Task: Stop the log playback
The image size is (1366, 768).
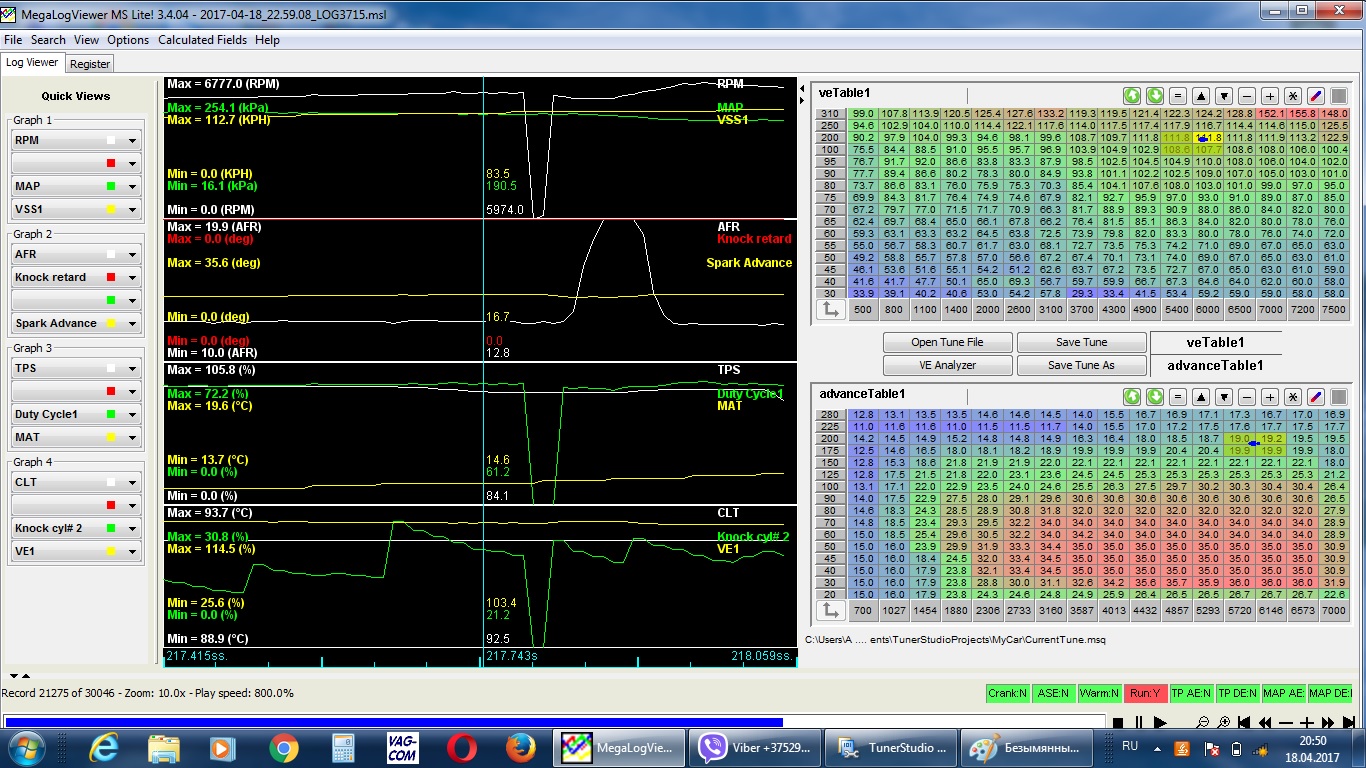Action: pos(1118,722)
